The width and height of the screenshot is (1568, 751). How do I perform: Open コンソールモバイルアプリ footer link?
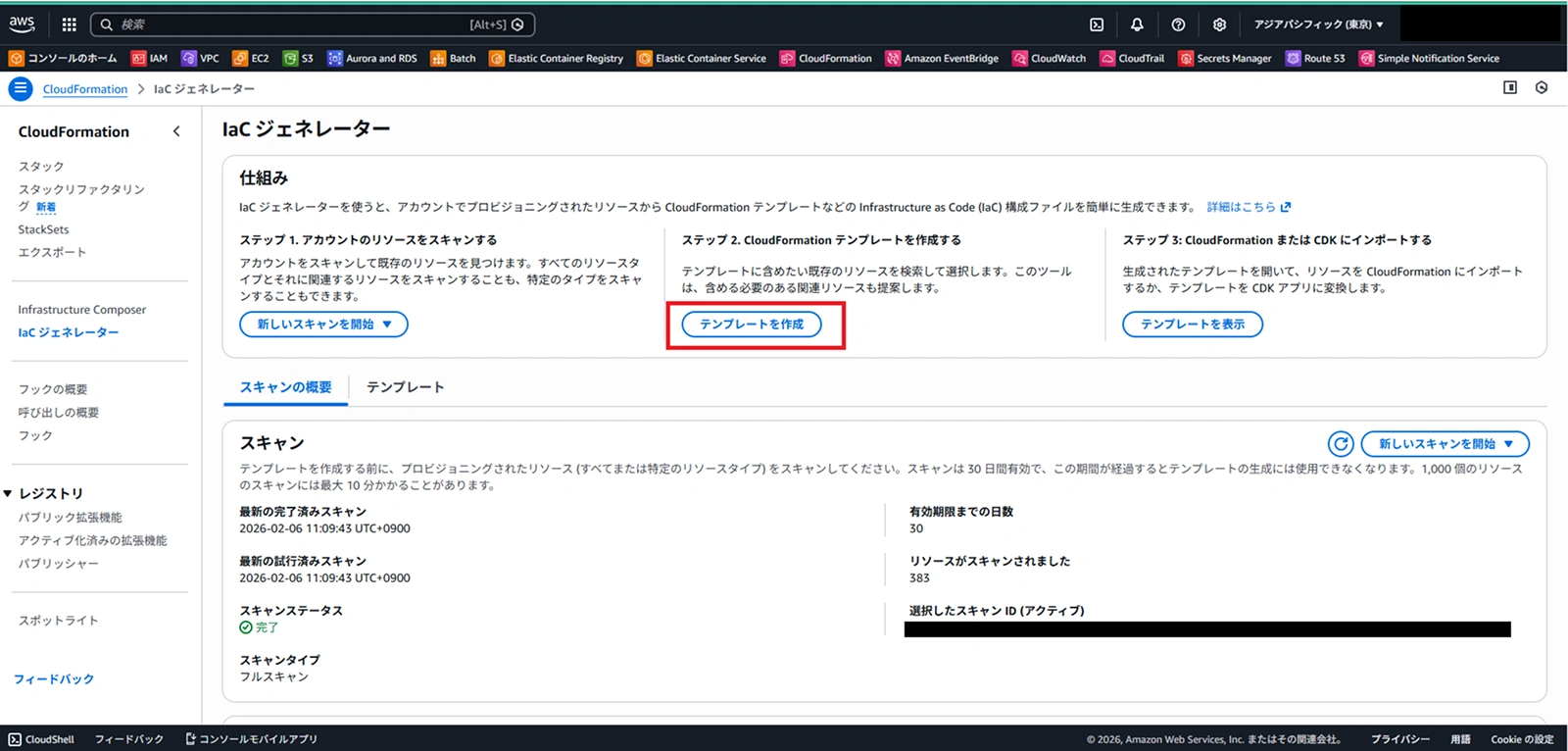(252, 739)
